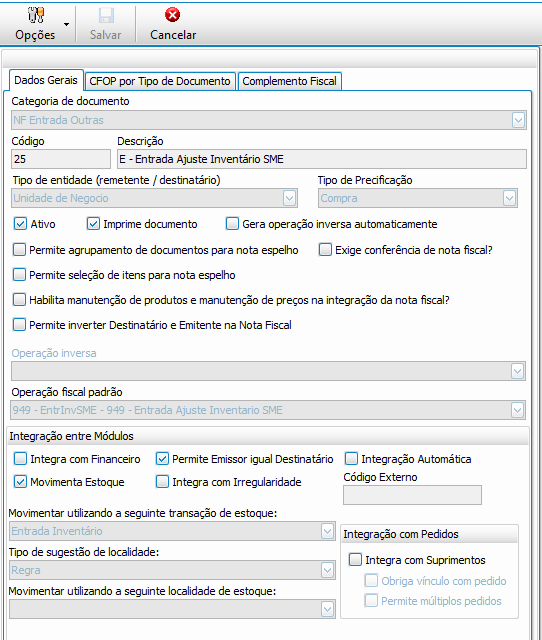
Task: Enable Integra com Financeiro checkbox
Action: pyautogui.click(x=20, y=459)
